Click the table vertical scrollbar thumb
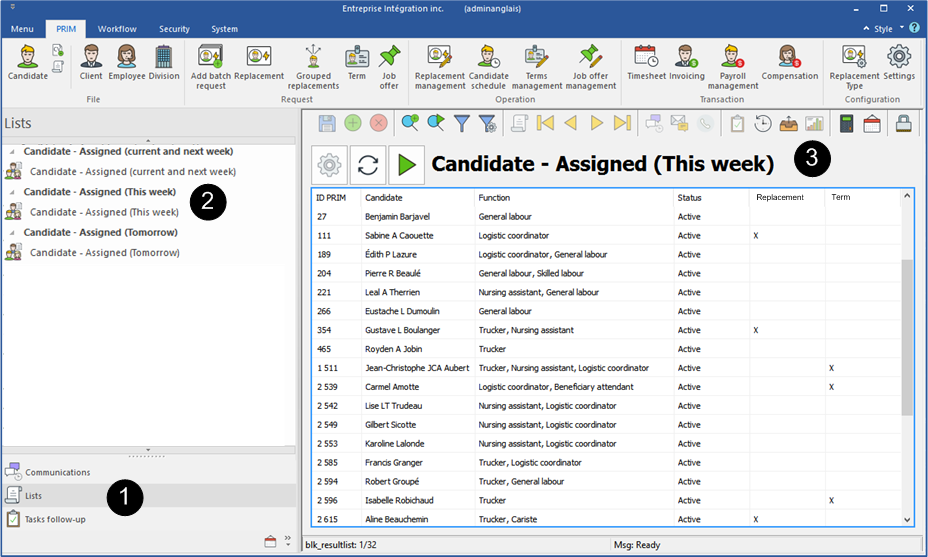This screenshot has height=557, width=928. coord(907,337)
